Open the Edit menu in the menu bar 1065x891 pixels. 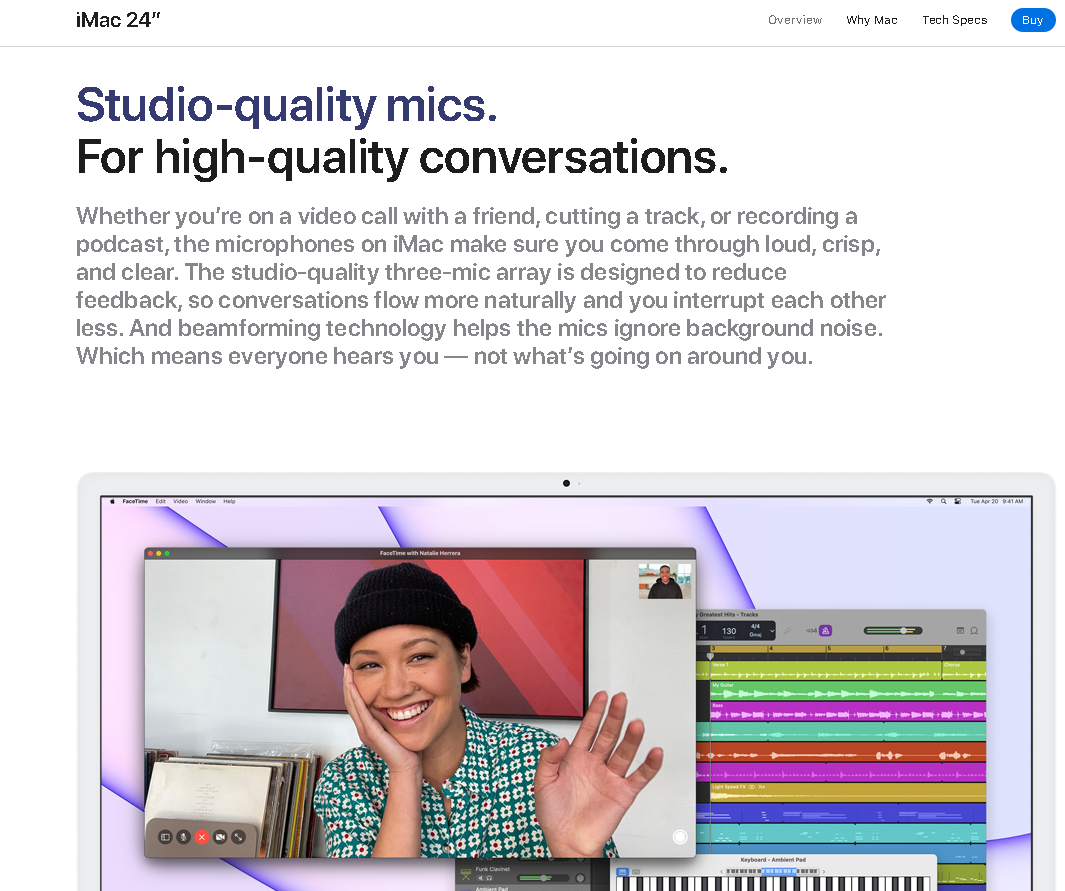coord(160,501)
